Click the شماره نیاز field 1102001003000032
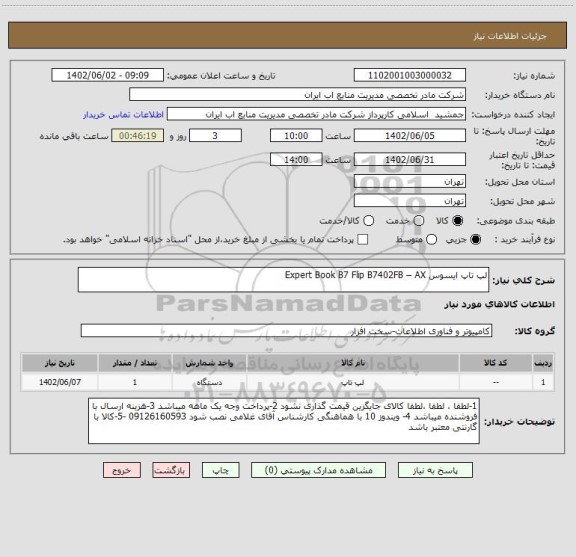The image size is (576, 557). coord(410,75)
